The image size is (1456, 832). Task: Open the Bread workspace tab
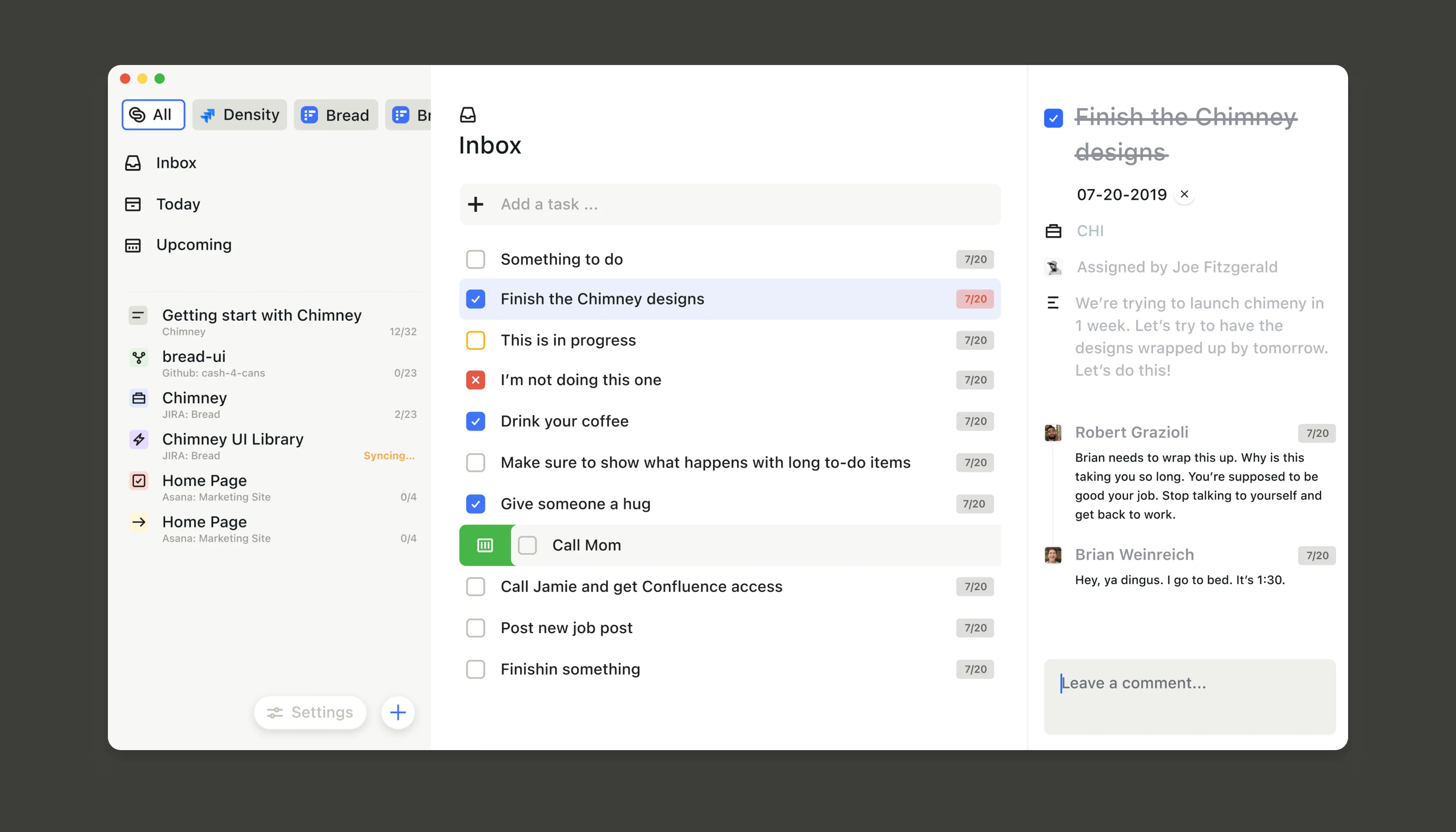[335, 115]
